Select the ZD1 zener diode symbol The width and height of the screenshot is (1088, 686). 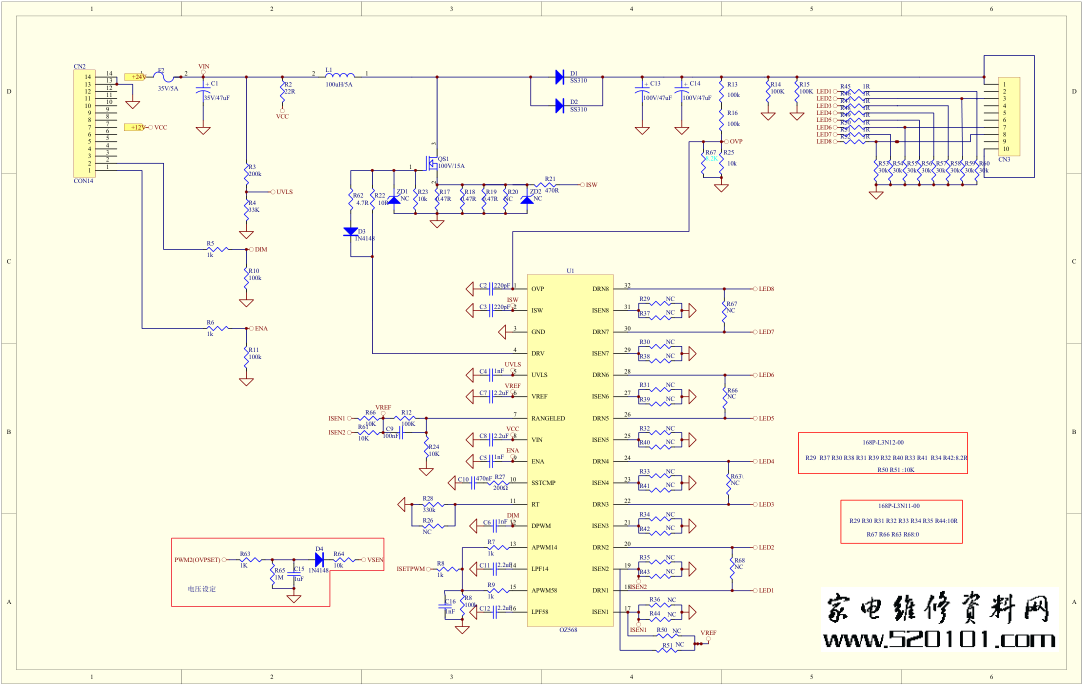click(394, 200)
